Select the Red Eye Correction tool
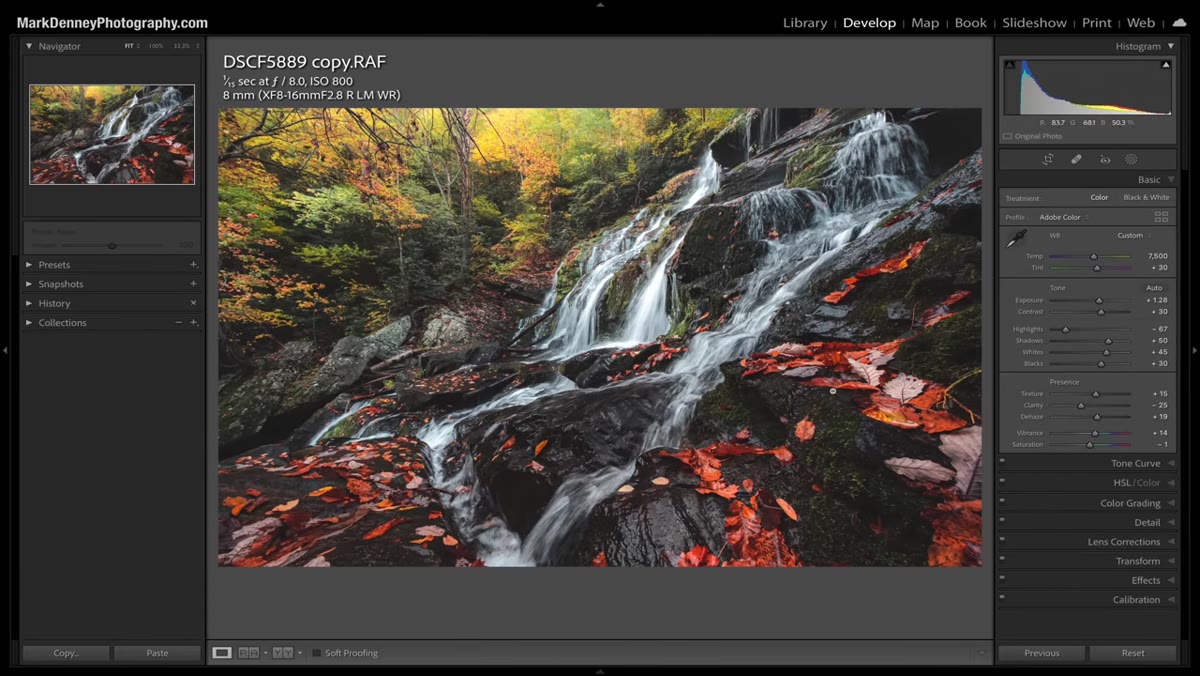The image size is (1200, 676). (1105, 159)
